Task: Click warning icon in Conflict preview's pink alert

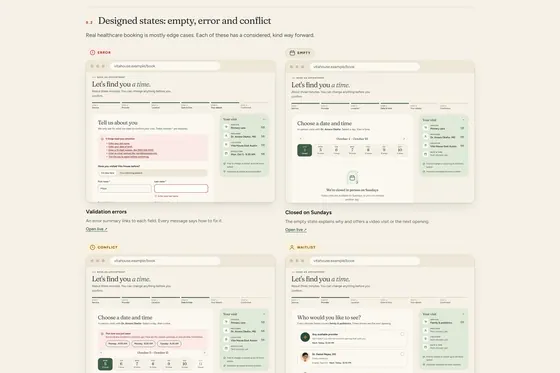Action: pos(102,334)
